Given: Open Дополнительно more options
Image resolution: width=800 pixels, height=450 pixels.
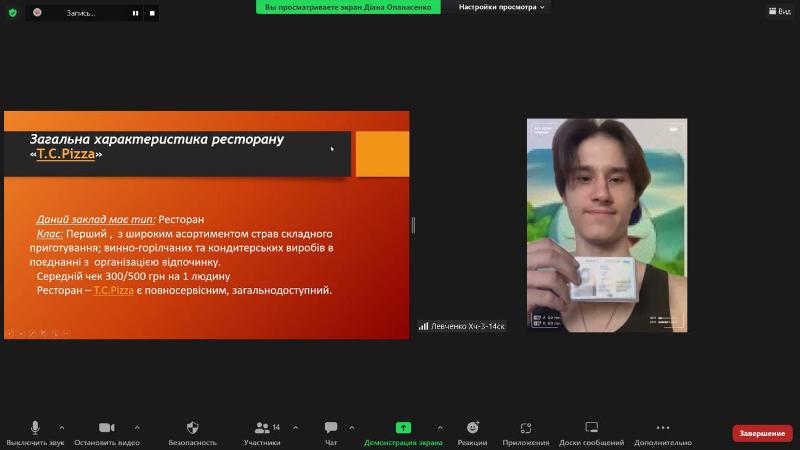Looking at the screenshot, I should [x=663, y=433].
